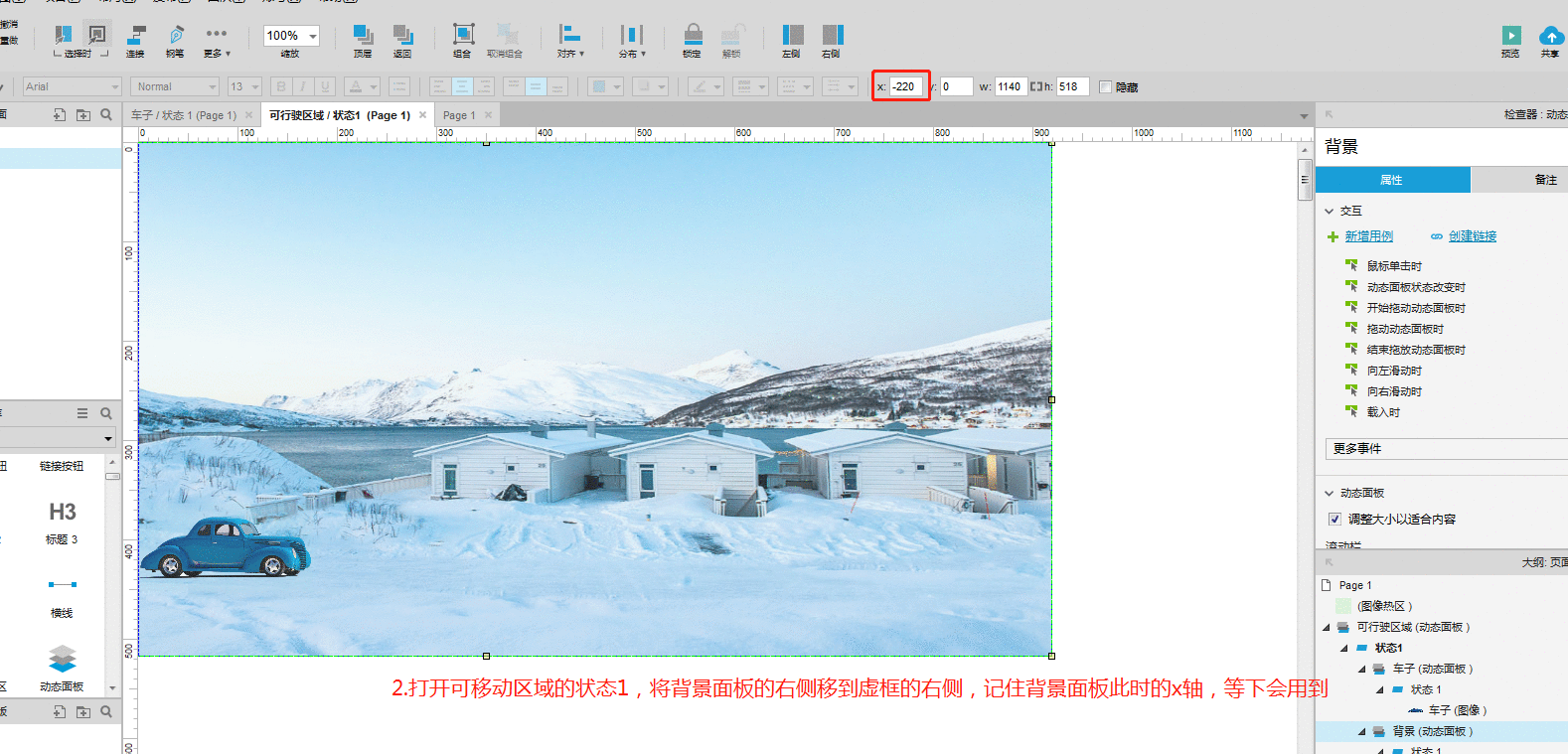This screenshot has height=754, width=1568.
Task: Click the 新增用例 add case link
Action: click(x=1369, y=236)
